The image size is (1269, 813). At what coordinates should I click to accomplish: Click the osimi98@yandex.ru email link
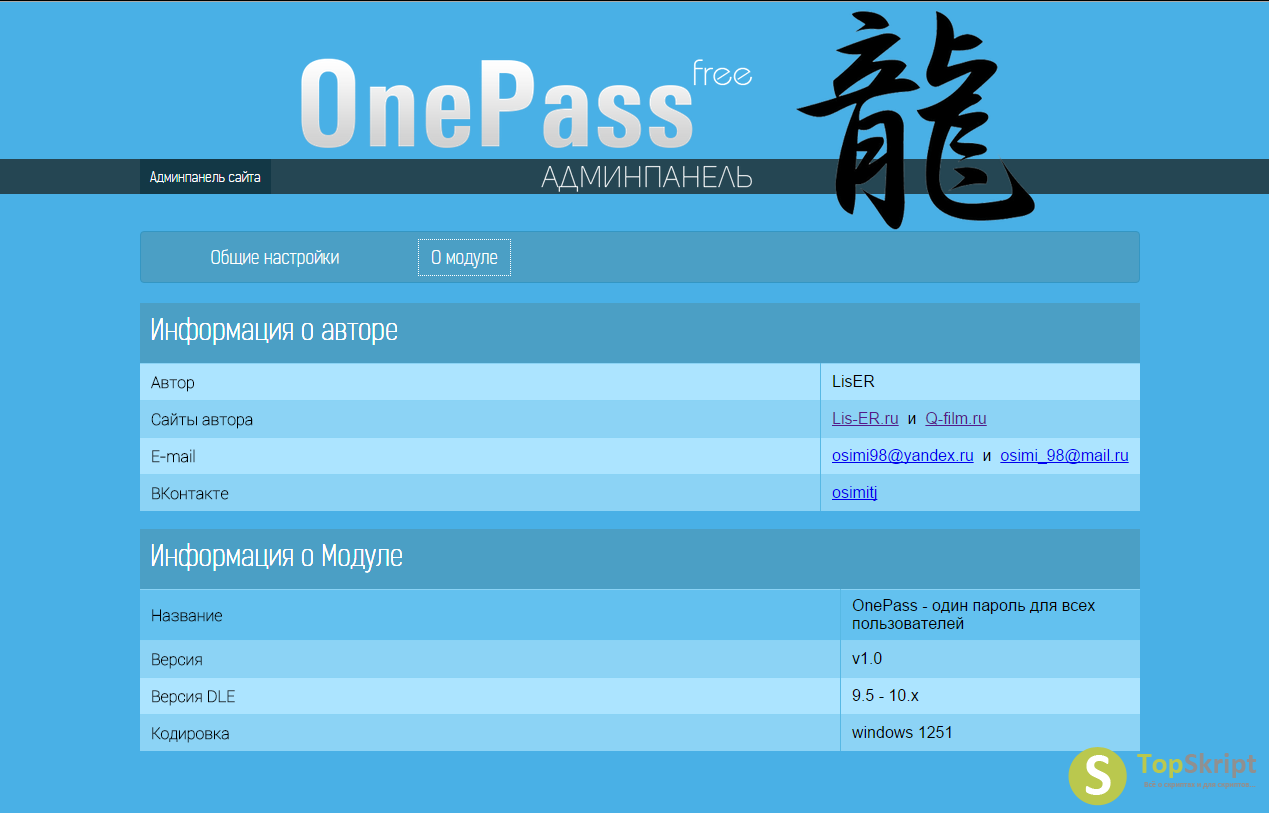[x=903, y=456]
